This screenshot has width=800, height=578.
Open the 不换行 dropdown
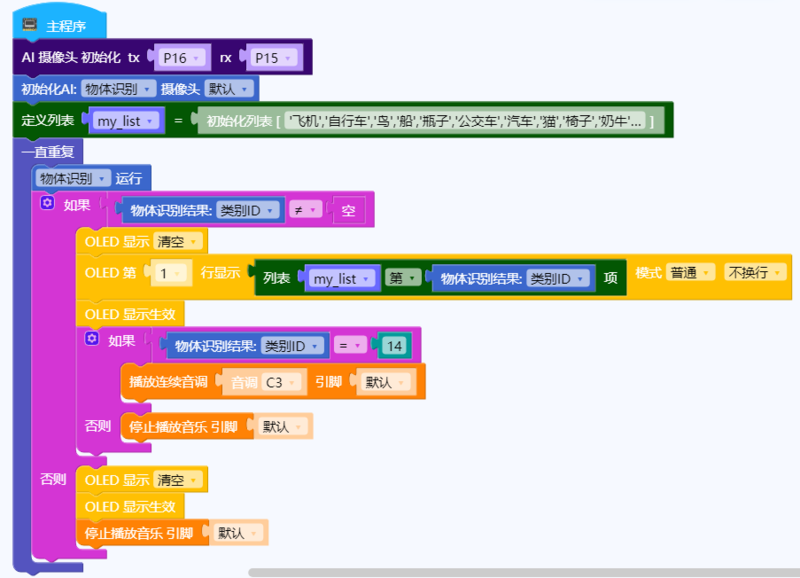point(753,273)
